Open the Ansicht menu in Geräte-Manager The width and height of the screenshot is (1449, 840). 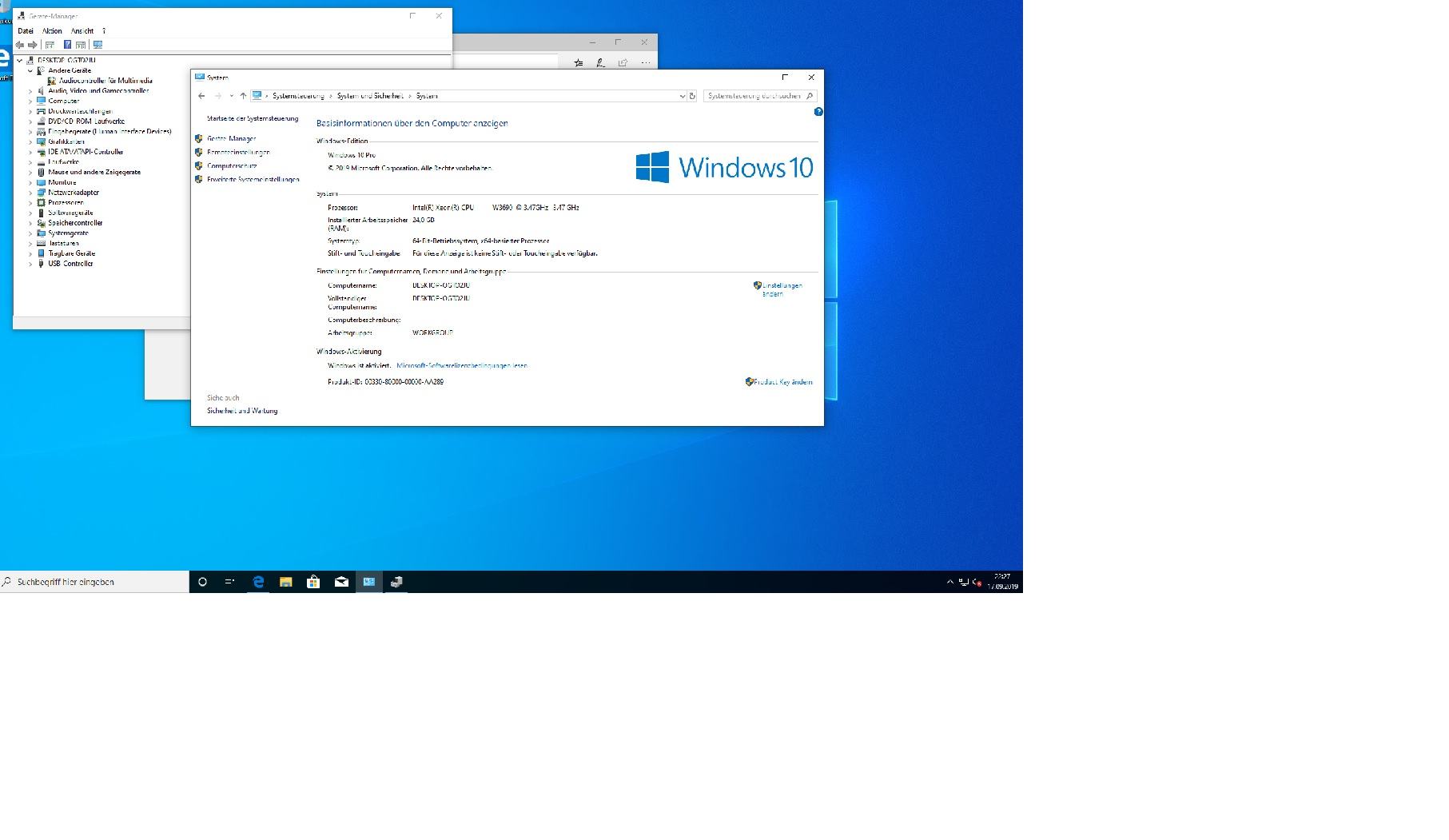tap(82, 31)
